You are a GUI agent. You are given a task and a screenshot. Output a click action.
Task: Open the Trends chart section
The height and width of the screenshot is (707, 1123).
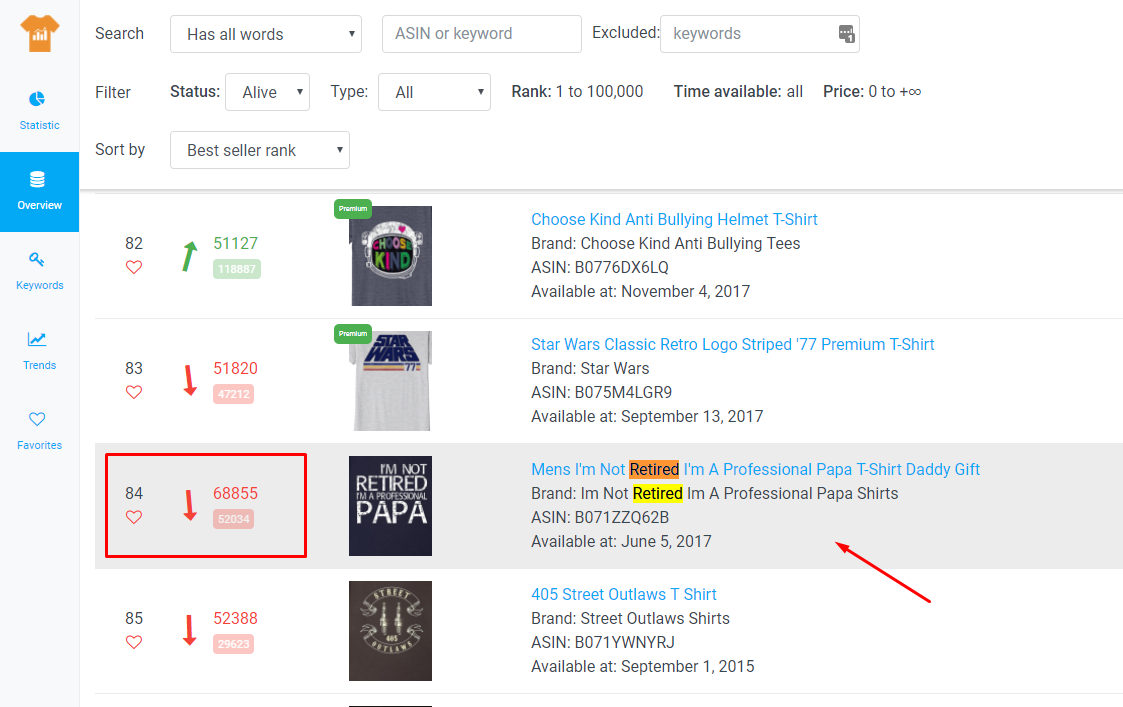[x=39, y=351]
